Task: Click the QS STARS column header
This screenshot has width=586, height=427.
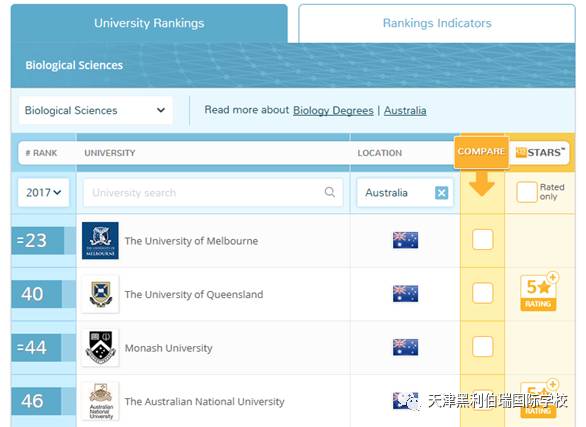Action: click(x=540, y=152)
